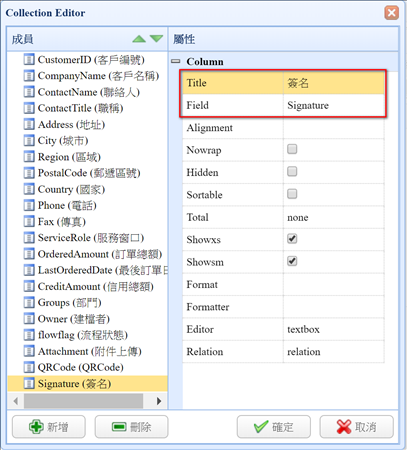Uncheck the Showxs checkbox

(292, 239)
